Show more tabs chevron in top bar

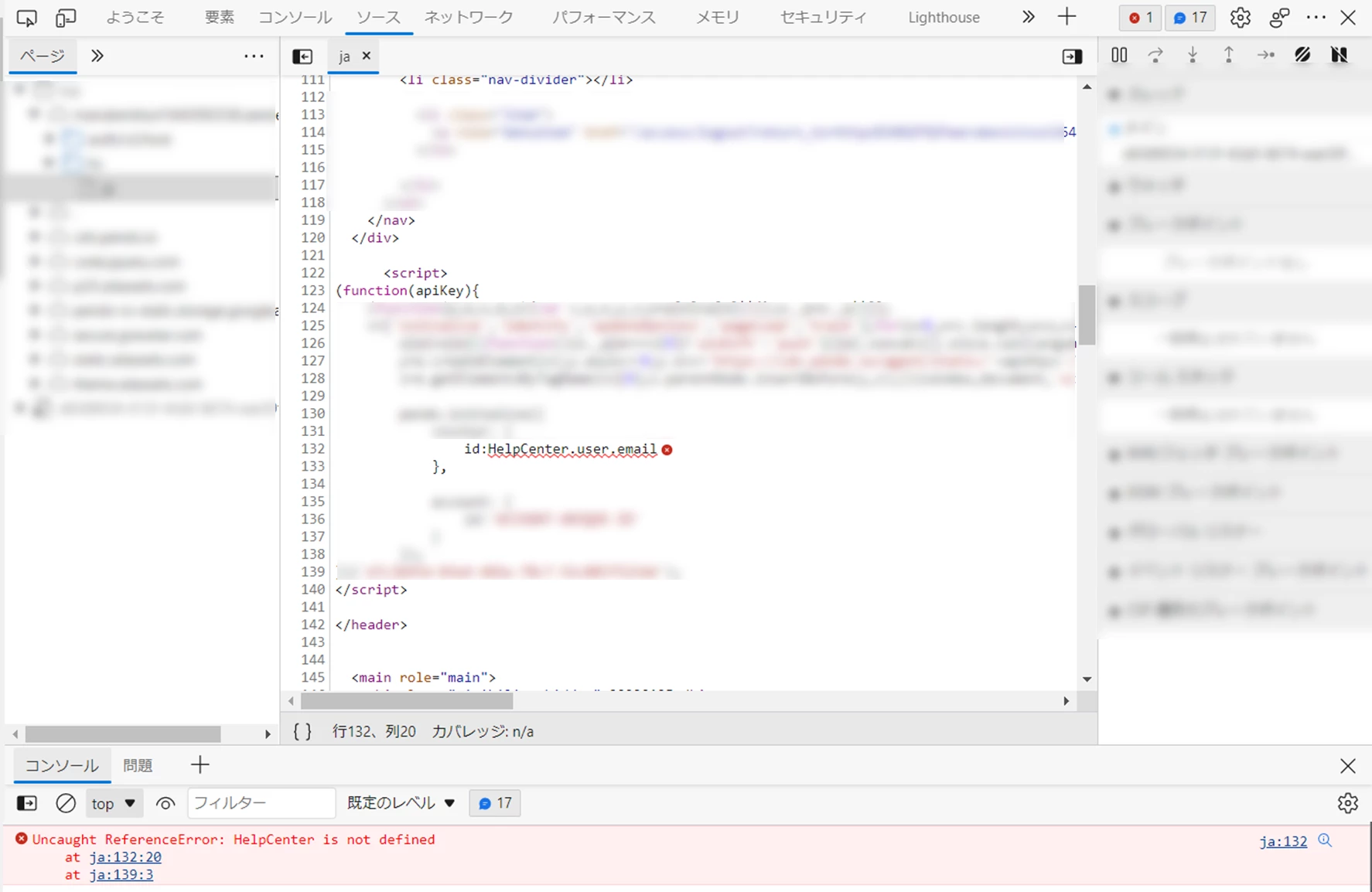click(1028, 17)
